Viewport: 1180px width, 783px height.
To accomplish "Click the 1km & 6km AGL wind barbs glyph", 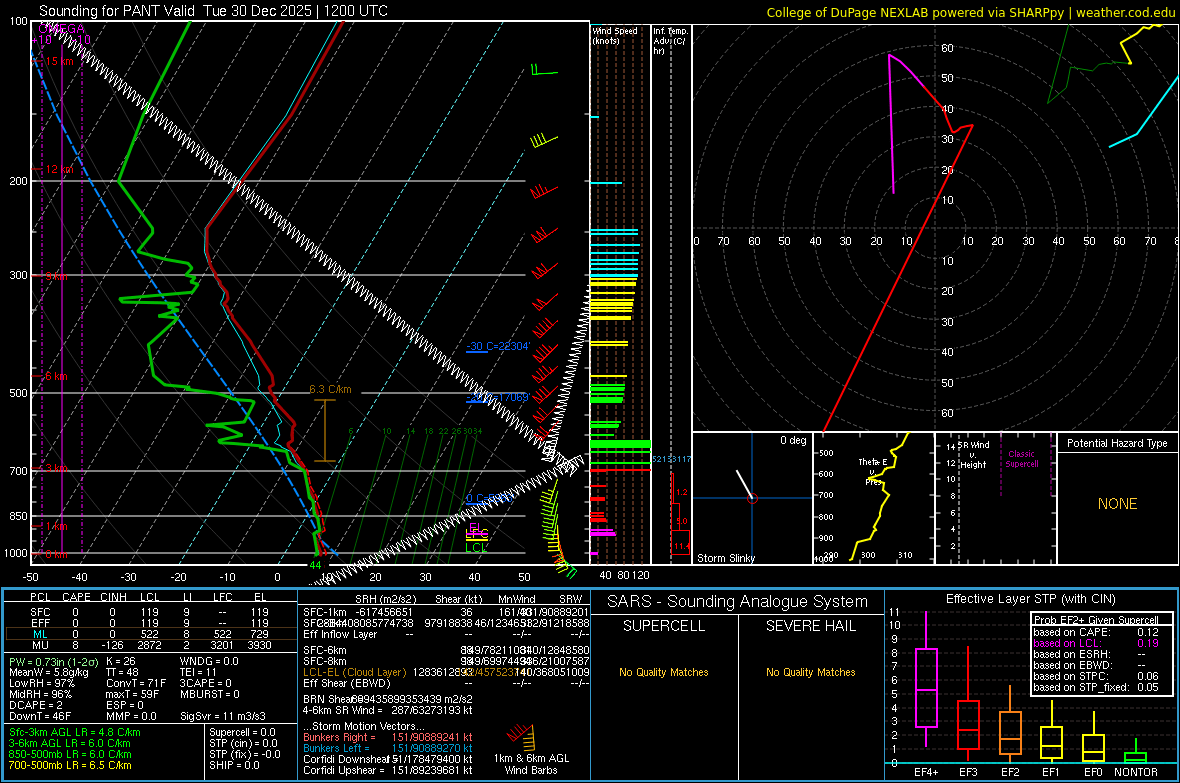I will 522,737.
